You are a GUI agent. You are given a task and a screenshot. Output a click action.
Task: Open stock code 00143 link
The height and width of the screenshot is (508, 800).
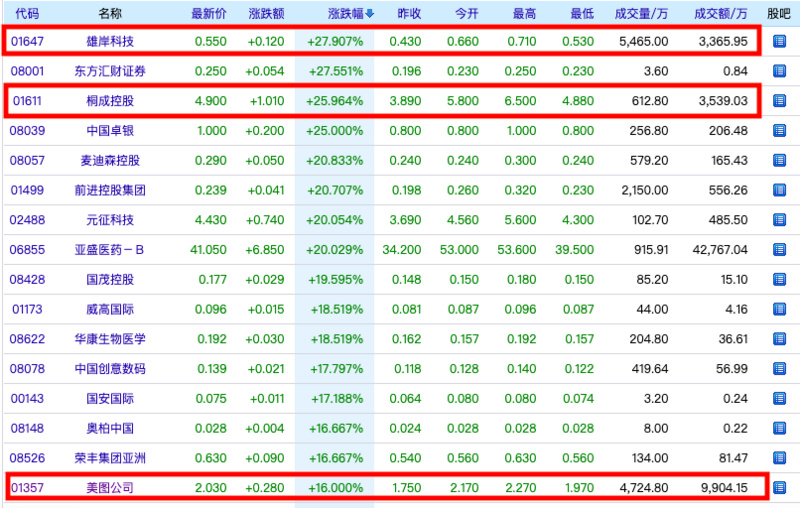coord(27,398)
